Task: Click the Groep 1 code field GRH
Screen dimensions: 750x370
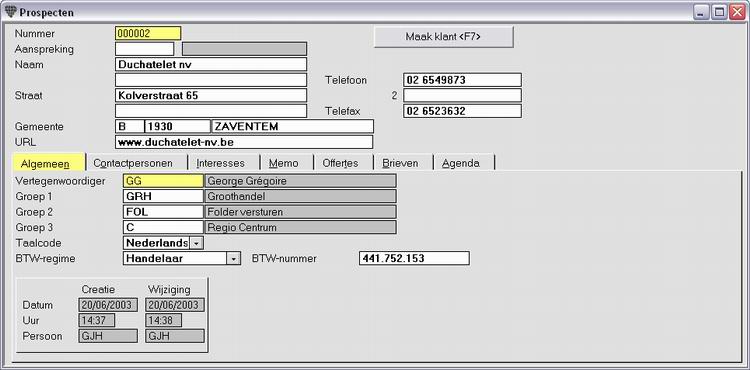Action: 163,196
